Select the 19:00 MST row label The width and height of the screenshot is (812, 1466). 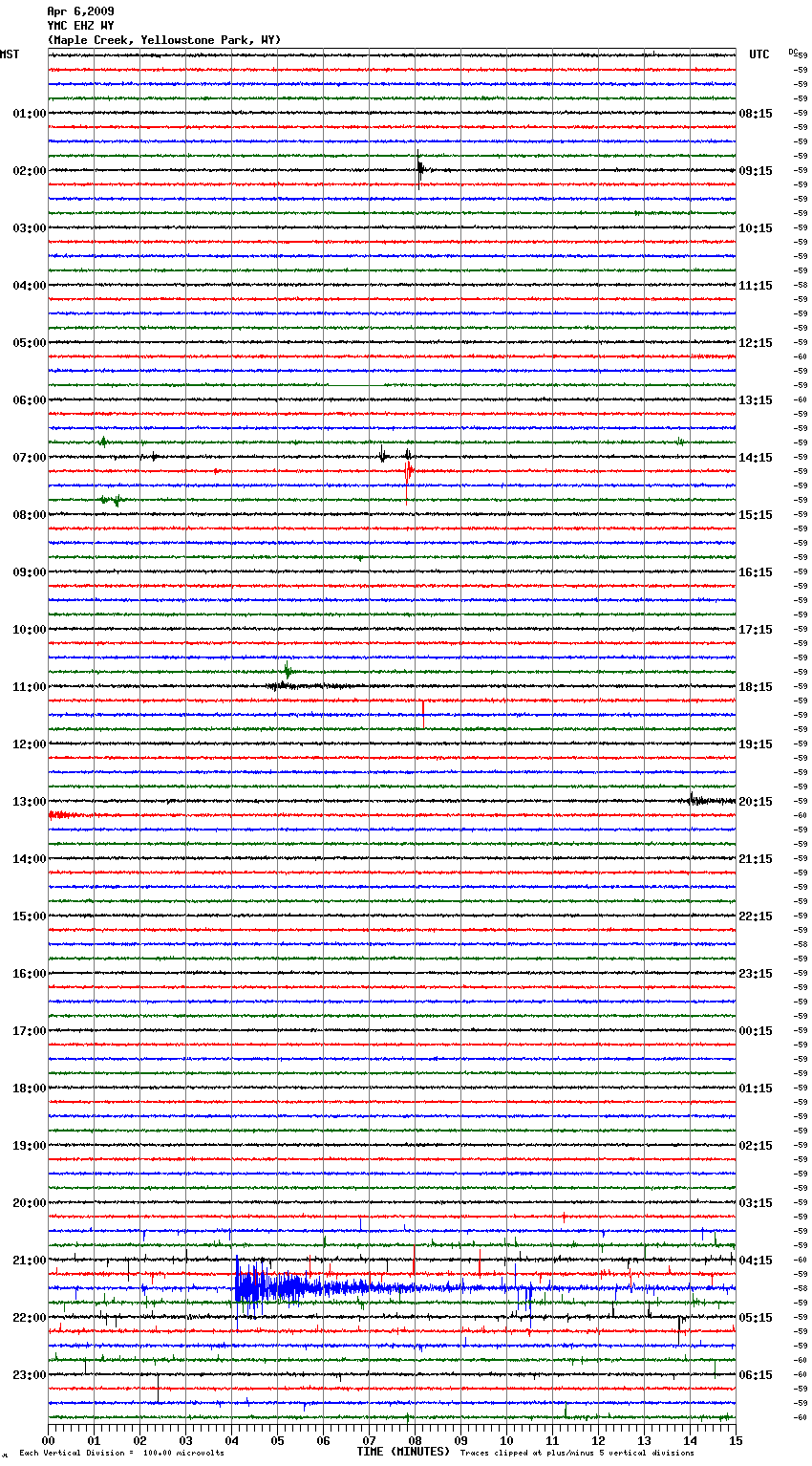(30, 1146)
